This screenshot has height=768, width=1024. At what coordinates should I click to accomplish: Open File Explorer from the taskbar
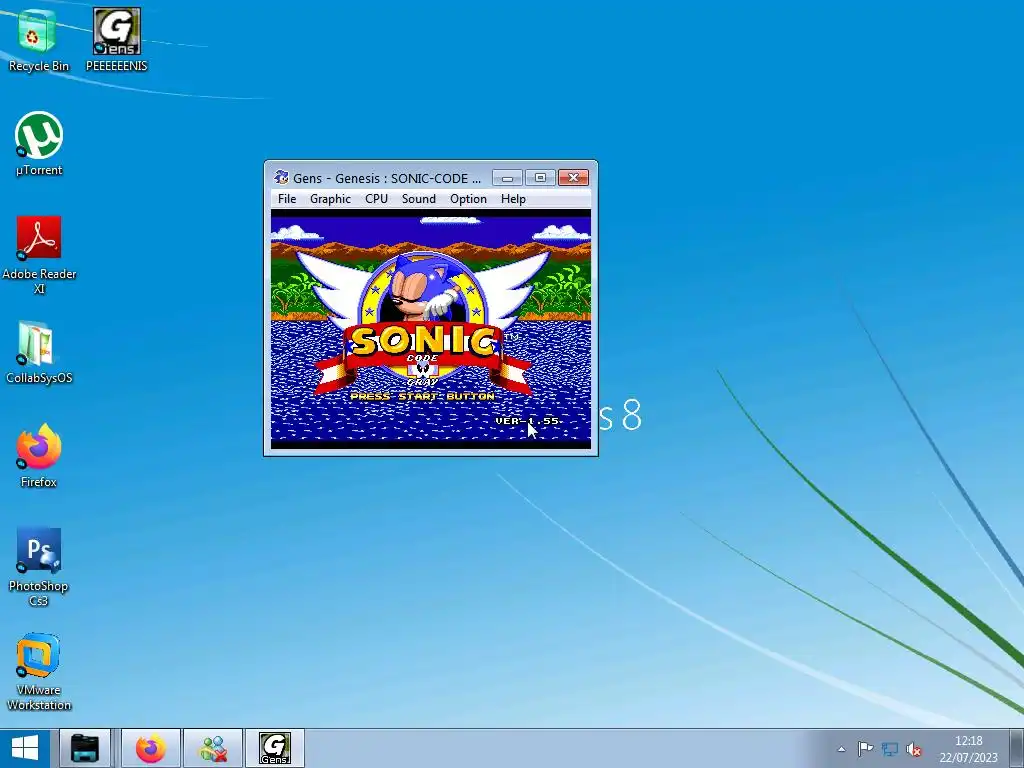coord(85,748)
